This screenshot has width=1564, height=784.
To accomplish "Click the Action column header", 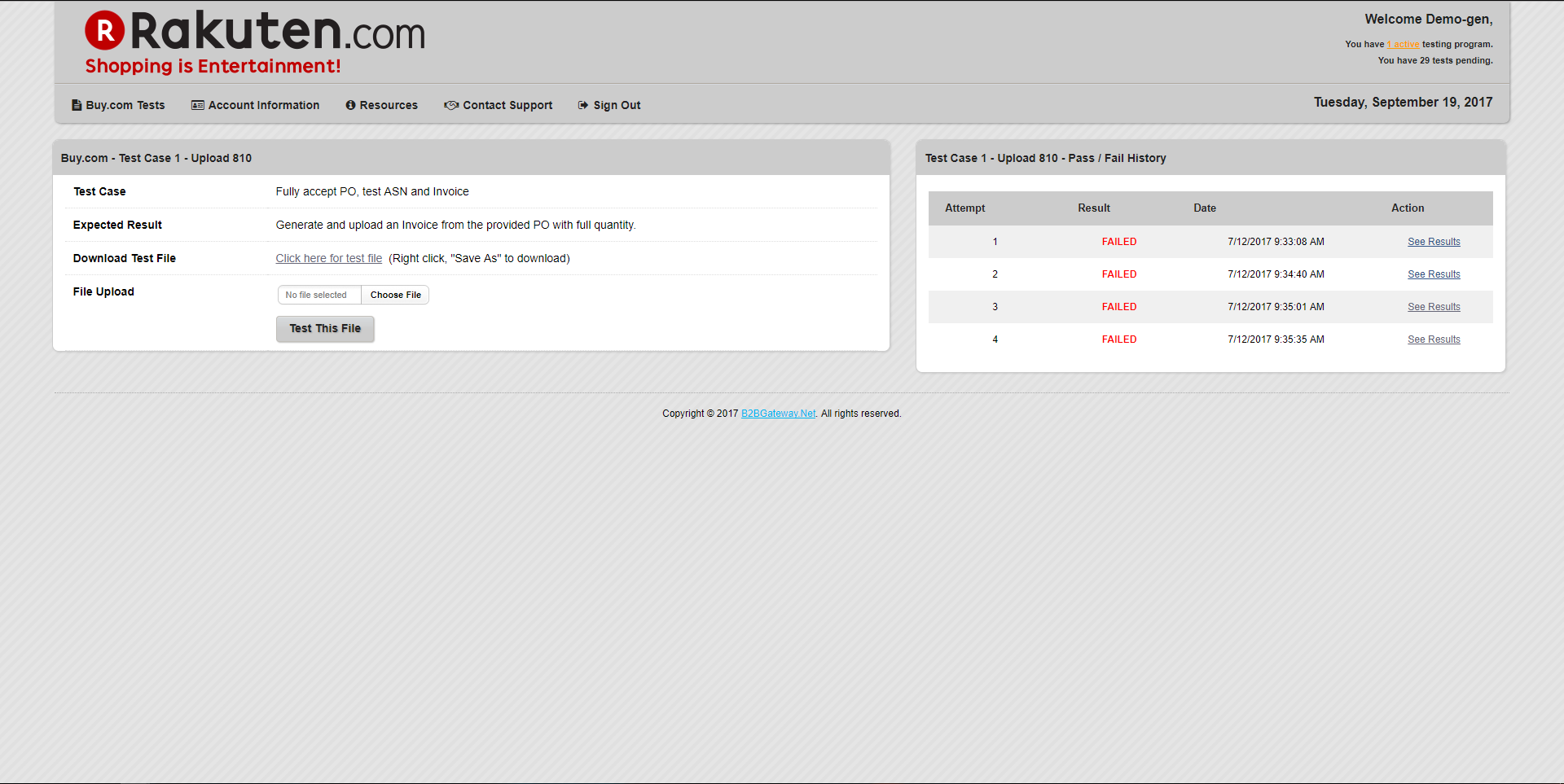I will (x=1408, y=208).
